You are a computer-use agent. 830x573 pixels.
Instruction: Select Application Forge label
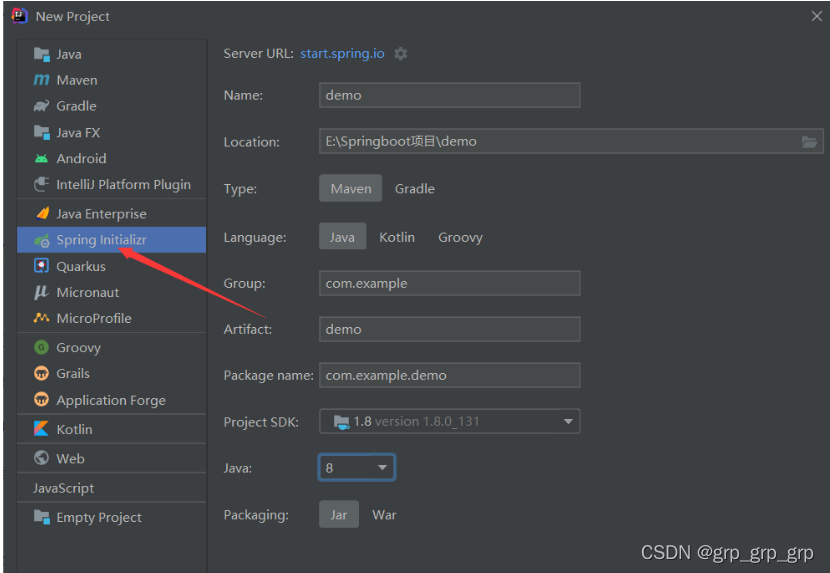pyautogui.click(x=111, y=400)
